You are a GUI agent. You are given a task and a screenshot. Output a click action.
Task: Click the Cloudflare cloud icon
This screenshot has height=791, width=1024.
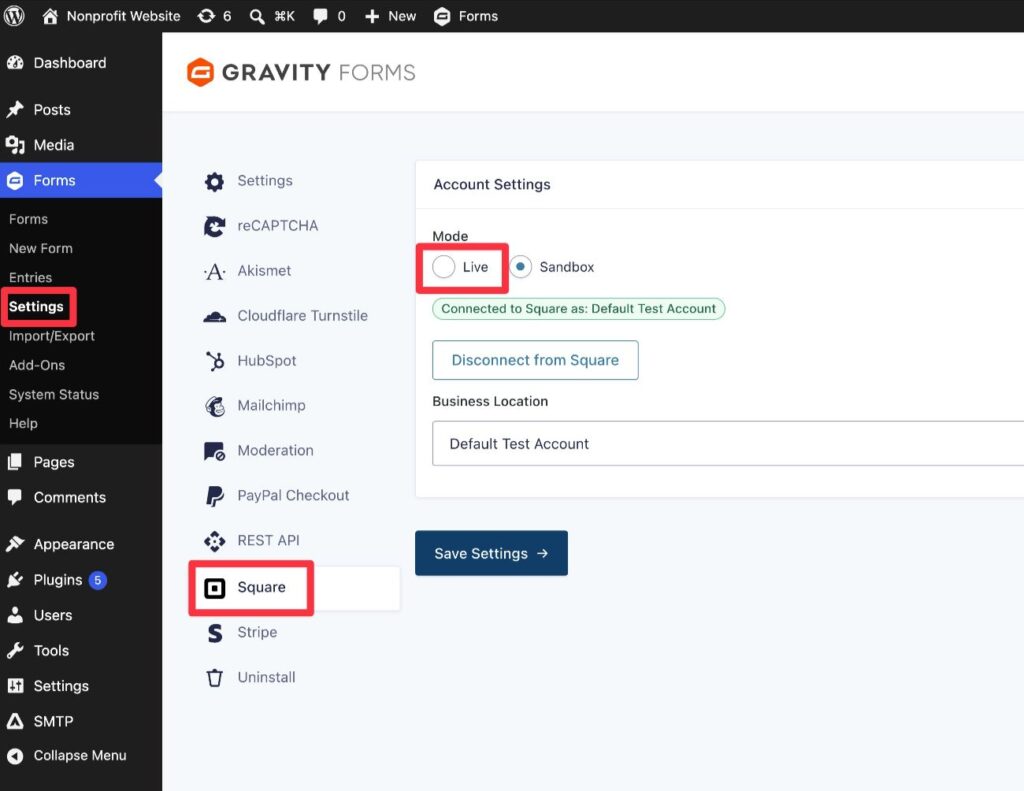pos(214,317)
